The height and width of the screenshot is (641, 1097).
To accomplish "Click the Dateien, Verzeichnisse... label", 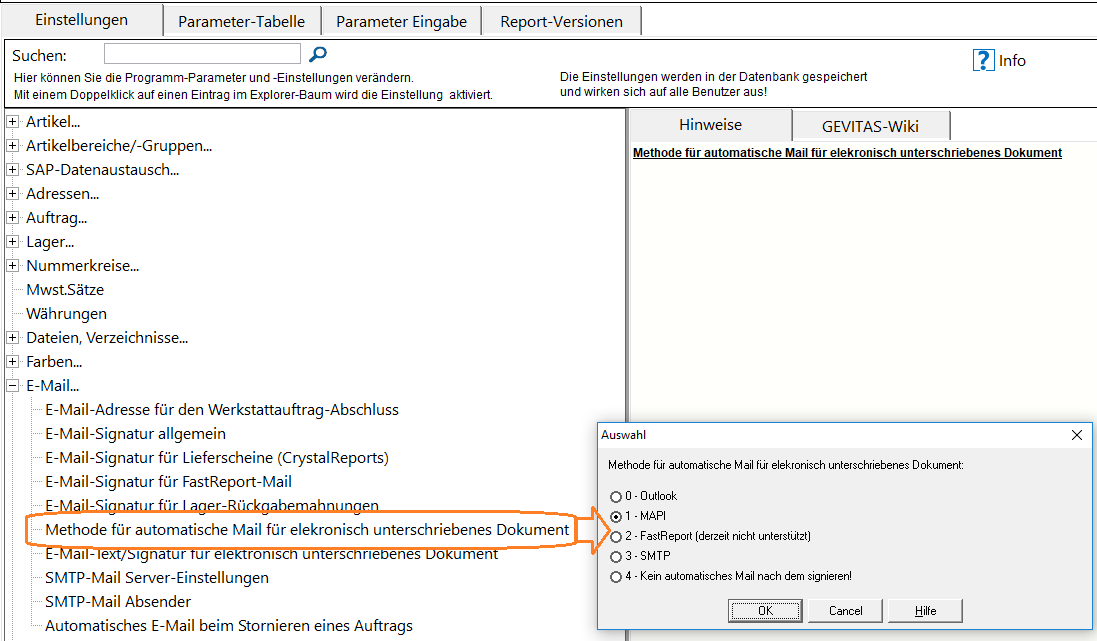I will (107, 337).
